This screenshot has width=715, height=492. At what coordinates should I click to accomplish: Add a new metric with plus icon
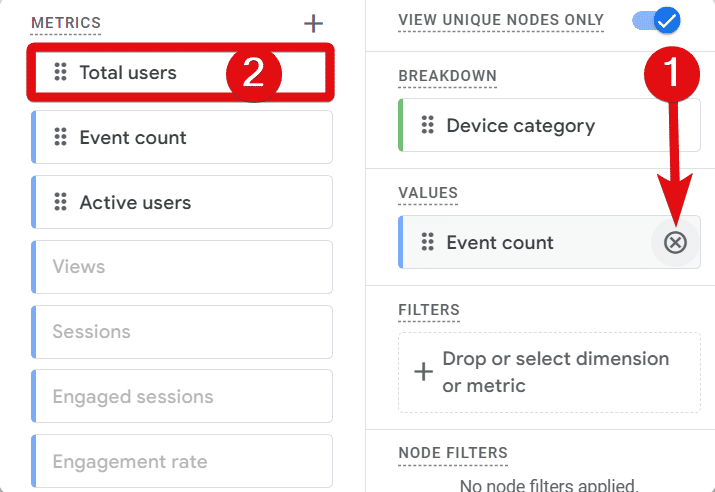point(313,23)
